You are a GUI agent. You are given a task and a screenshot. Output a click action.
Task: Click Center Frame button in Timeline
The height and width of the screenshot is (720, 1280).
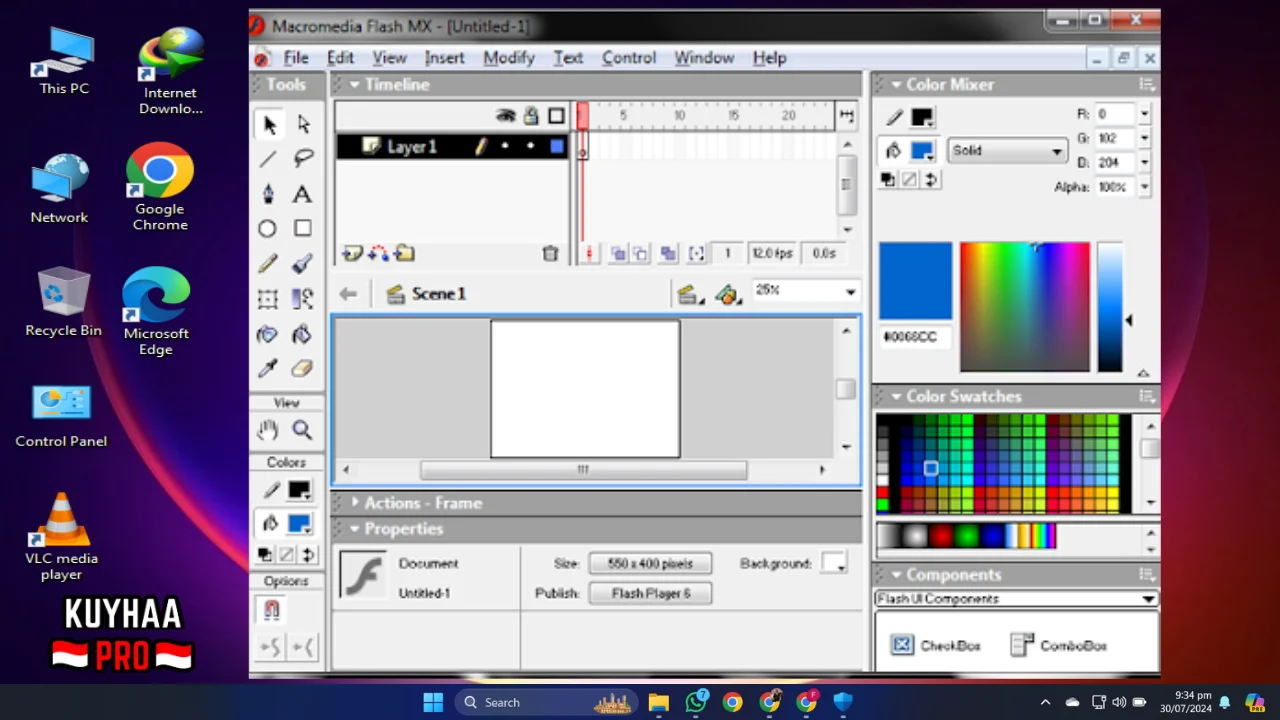589,254
